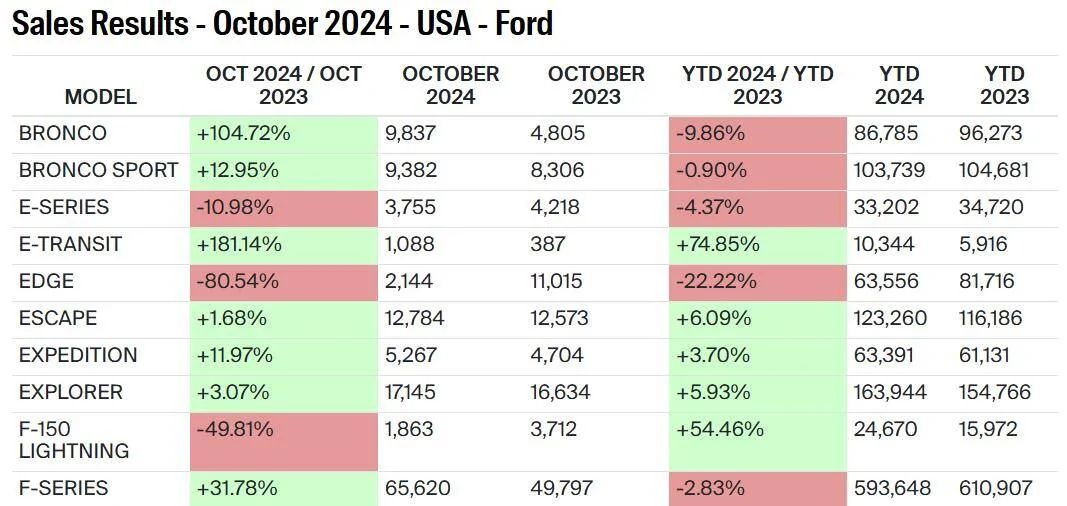1067x506 pixels.
Task: Click the red -80.54% Edge cell
Action: (283, 281)
